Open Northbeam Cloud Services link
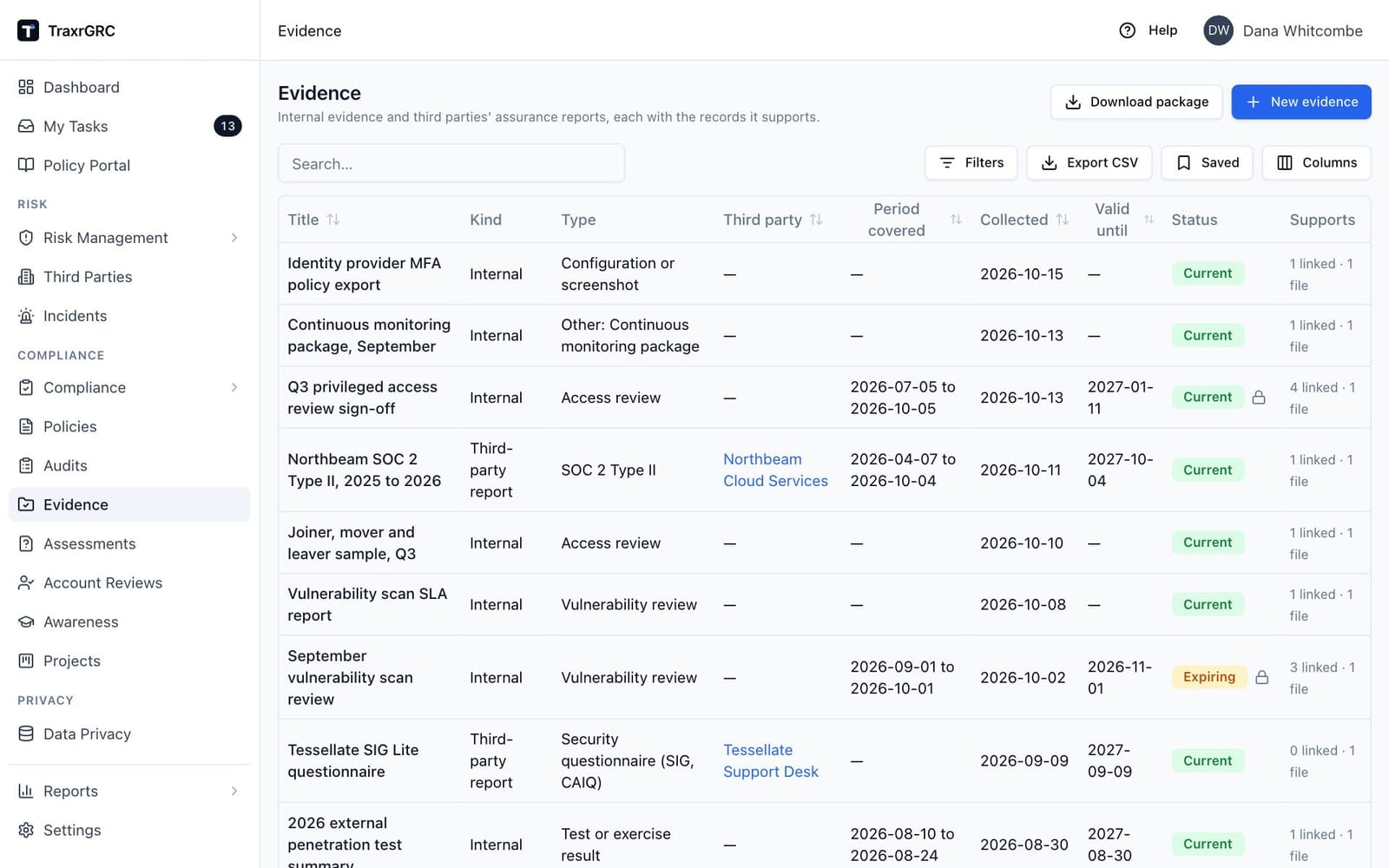This screenshot has width=1389, height=868. (775, 470)
